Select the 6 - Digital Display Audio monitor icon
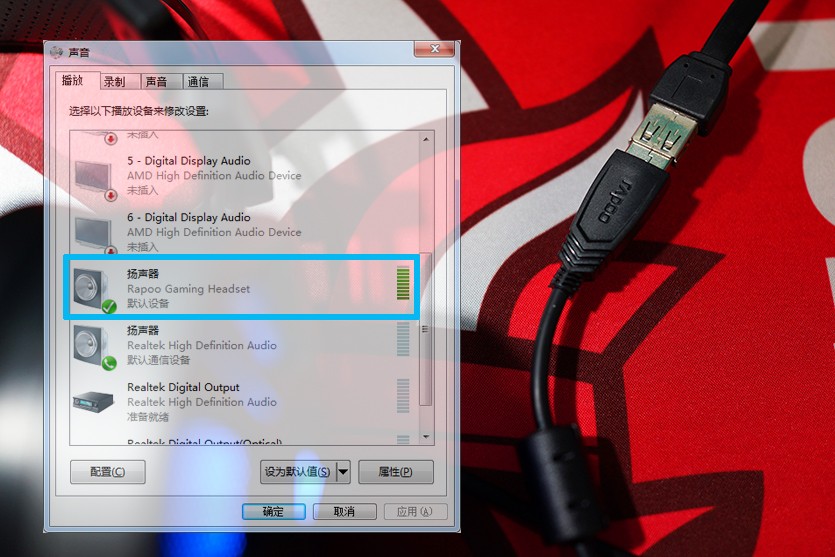Image resolution: width=835 pixels, height=557 pixels. 95,233
